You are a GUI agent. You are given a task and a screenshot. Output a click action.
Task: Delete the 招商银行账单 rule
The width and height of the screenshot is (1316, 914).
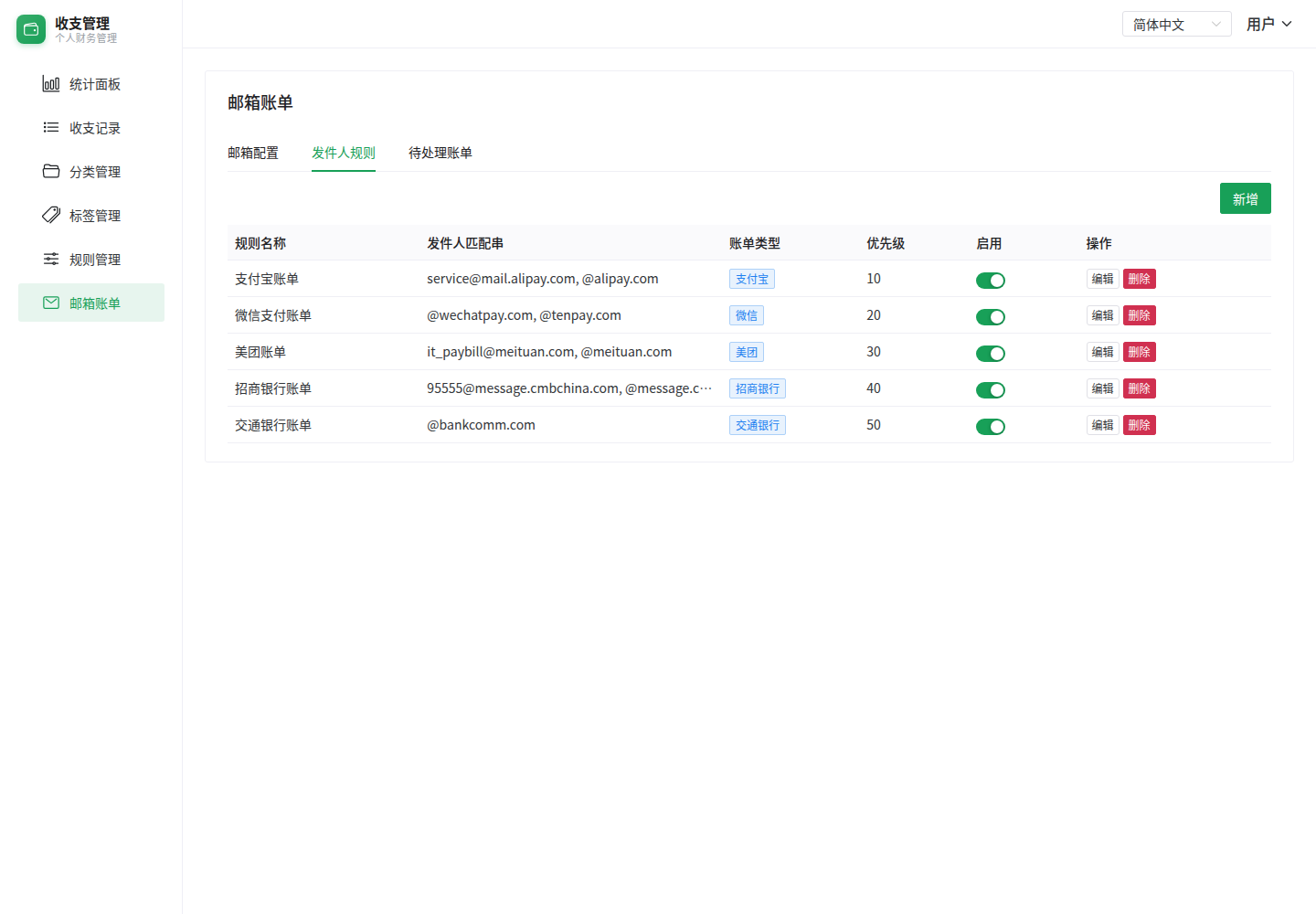[x=1140, y=388]
